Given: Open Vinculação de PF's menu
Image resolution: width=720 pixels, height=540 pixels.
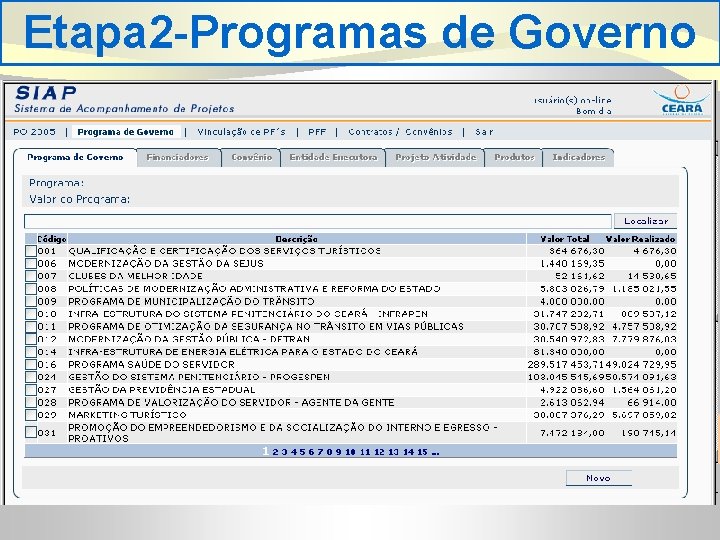Looking at the screenshot, I should point(242,132).
